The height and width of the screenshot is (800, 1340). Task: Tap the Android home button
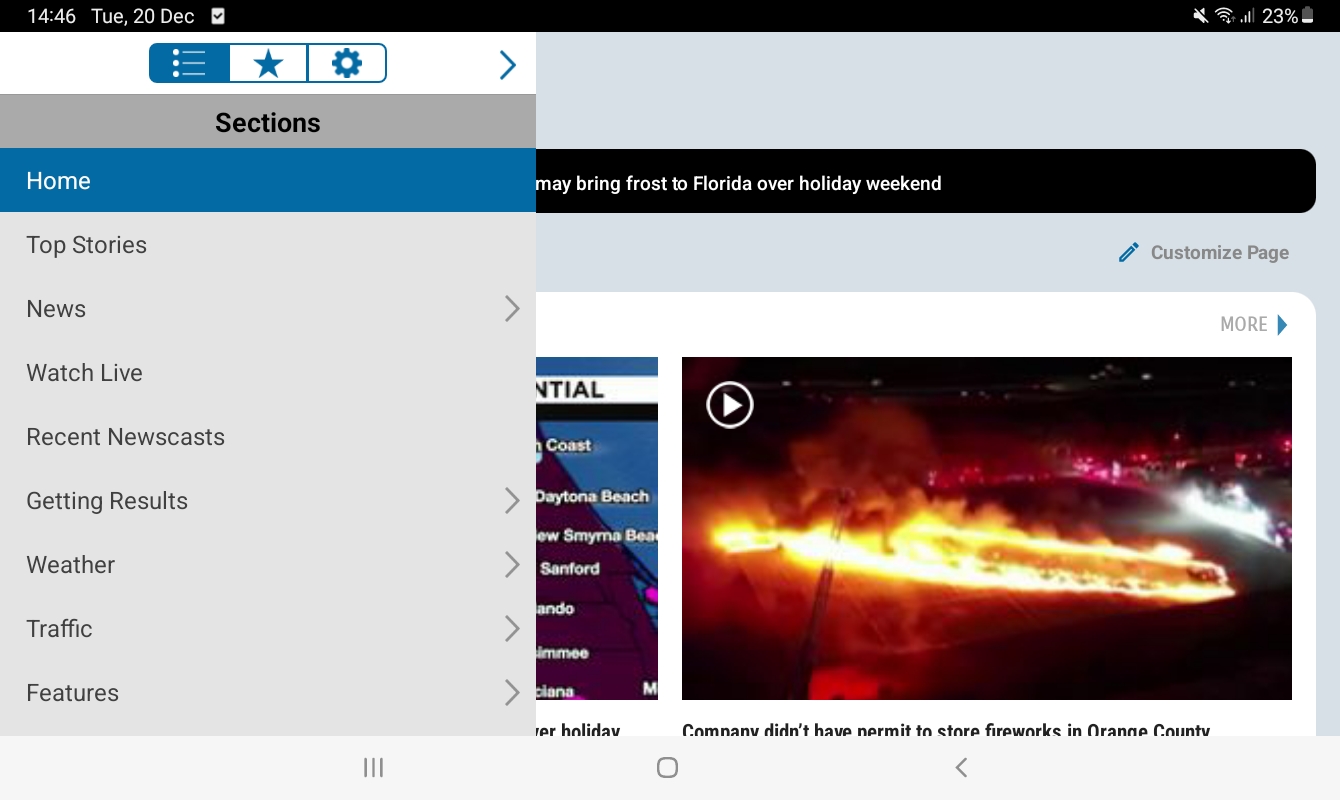point(667,768)
